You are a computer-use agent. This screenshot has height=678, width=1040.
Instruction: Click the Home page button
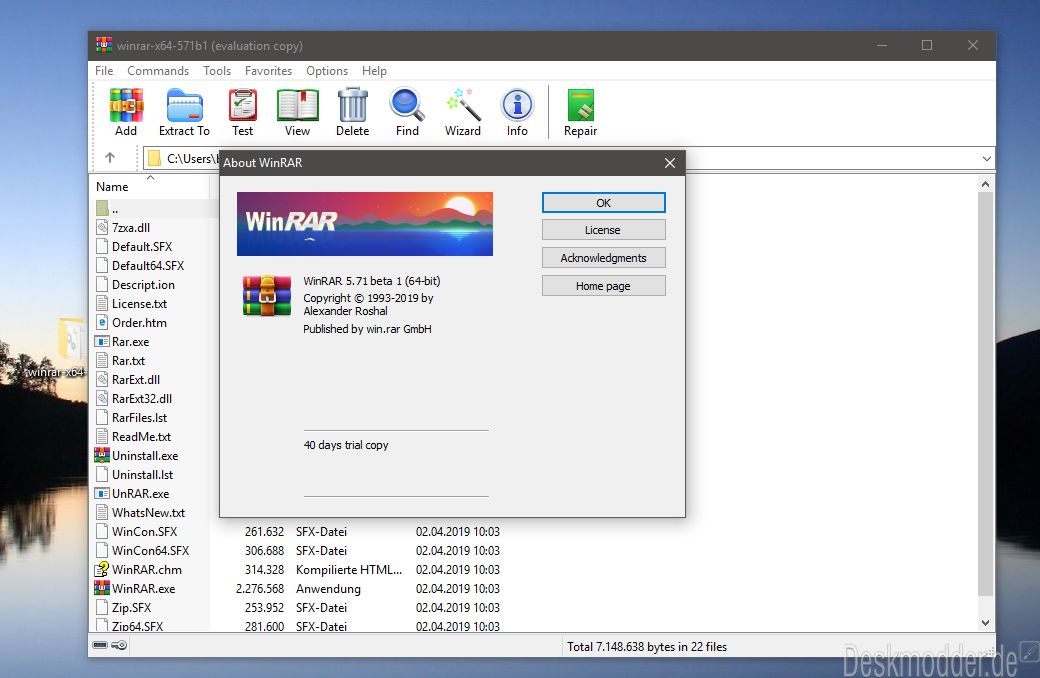tap(604, 286)
